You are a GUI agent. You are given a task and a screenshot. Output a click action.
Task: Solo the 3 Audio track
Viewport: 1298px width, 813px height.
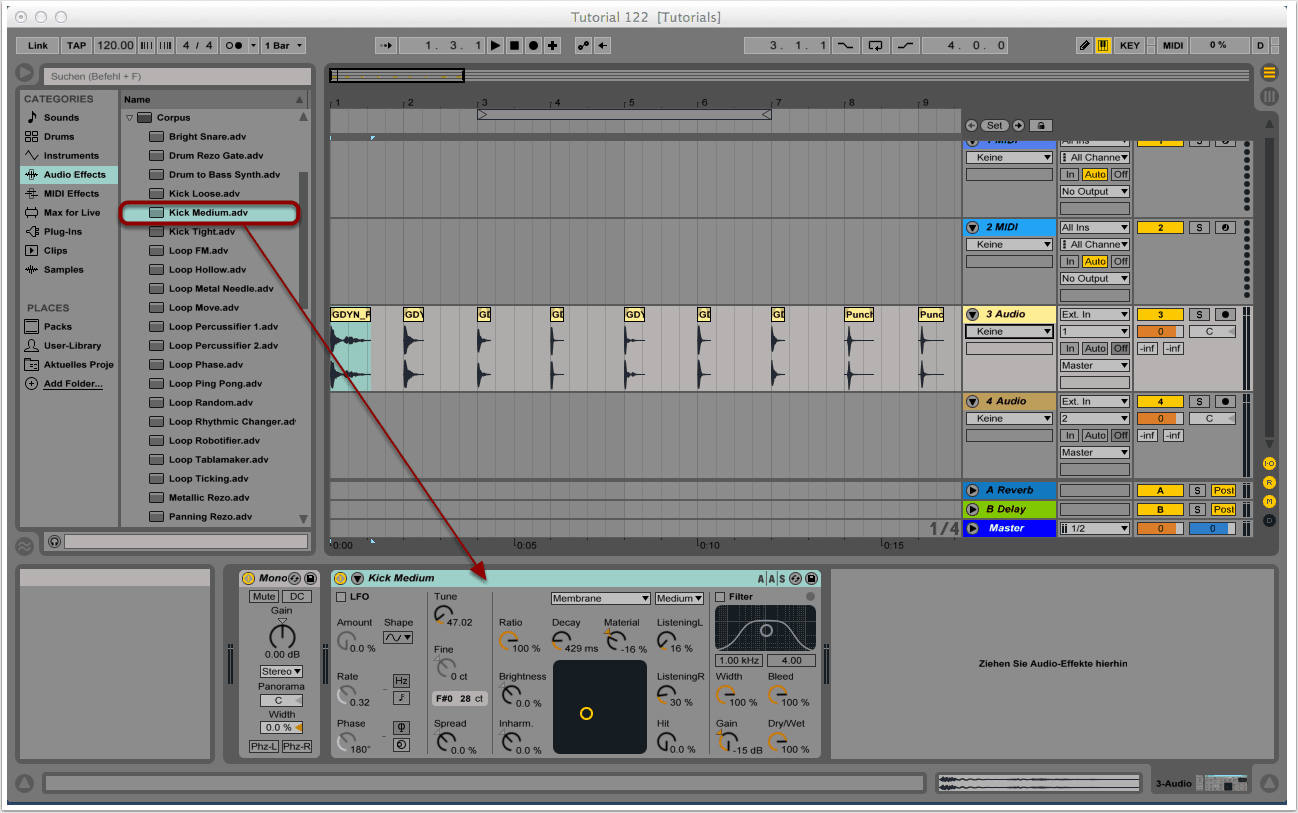(x=1198, y=315)
